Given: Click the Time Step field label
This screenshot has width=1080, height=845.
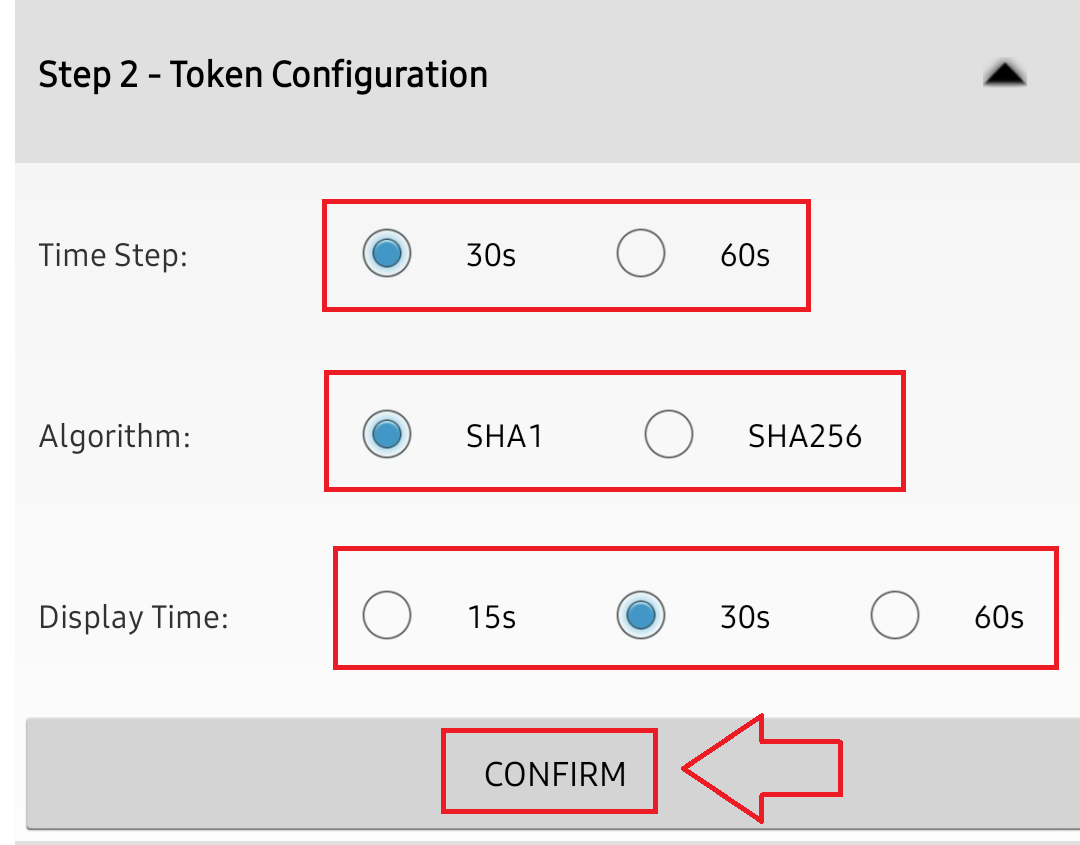Looking at the screenshot, I should point(113,256).
